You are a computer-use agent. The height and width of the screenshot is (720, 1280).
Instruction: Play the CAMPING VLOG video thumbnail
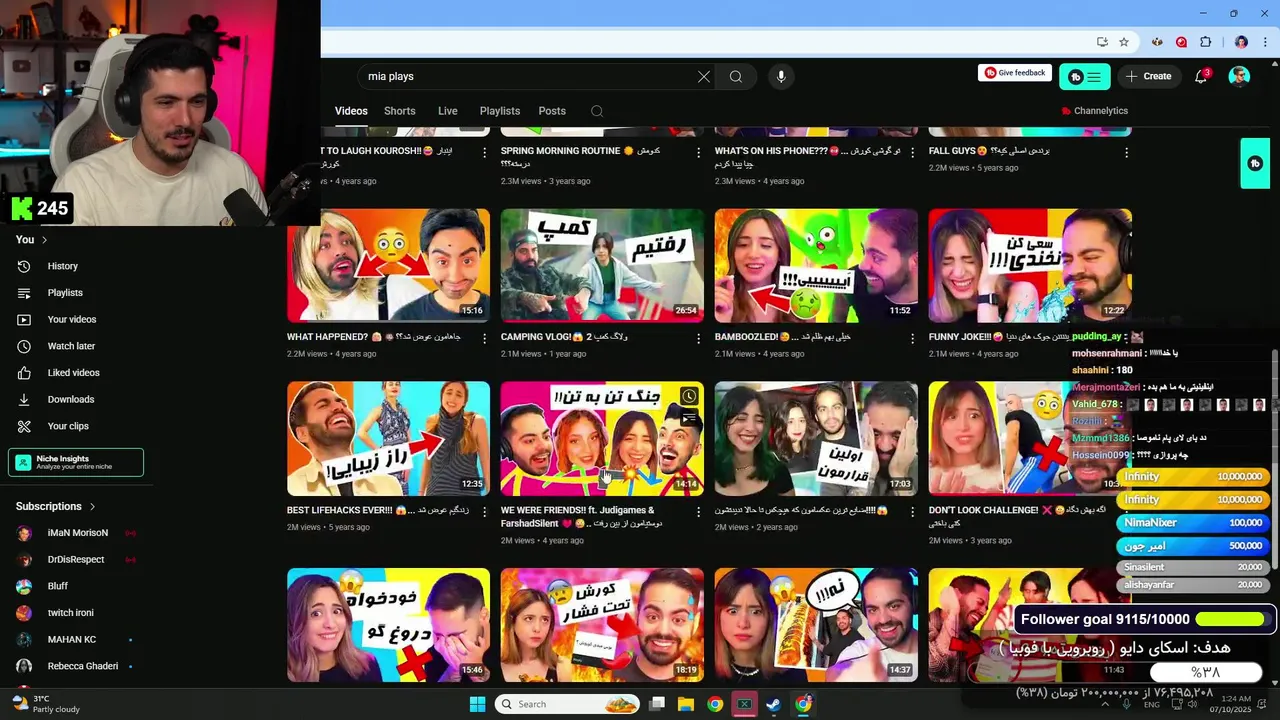(602, 266)
